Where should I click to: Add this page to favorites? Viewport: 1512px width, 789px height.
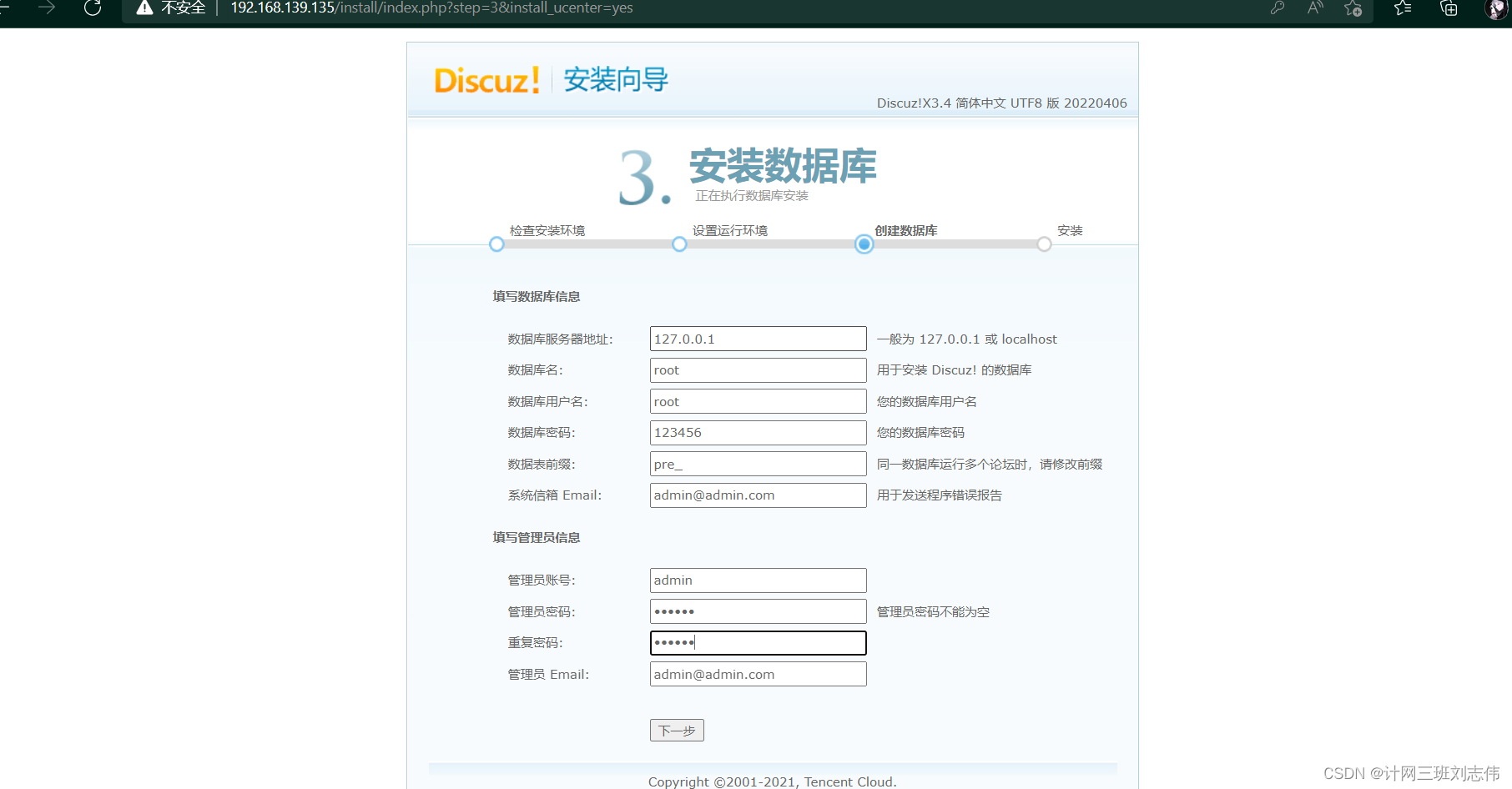pyautogui.click(x=1353, y=8)
